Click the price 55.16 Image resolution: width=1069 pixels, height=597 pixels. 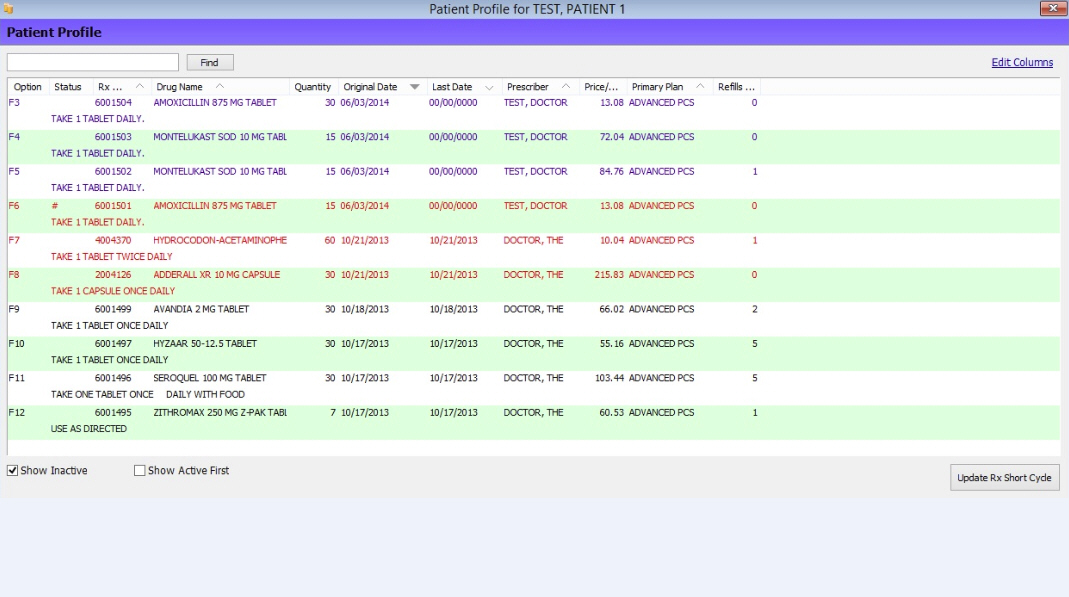click(x=612, y=344)
